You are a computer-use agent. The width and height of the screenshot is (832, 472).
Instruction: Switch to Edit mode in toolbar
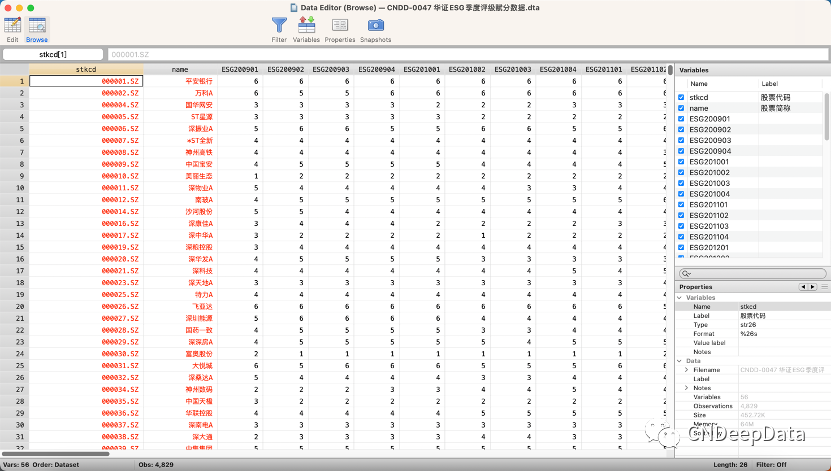(x=12, y=29)
